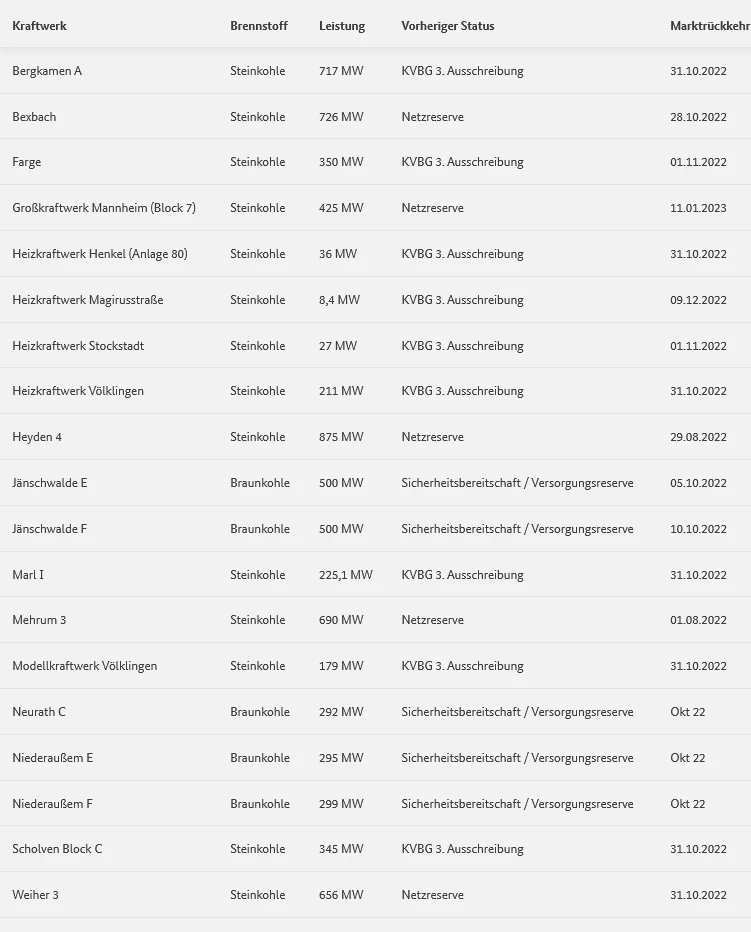This screenshot has height=932, width=751.
Task: Click the Marktrückkehr column header
Action: (x=710, y=26)
